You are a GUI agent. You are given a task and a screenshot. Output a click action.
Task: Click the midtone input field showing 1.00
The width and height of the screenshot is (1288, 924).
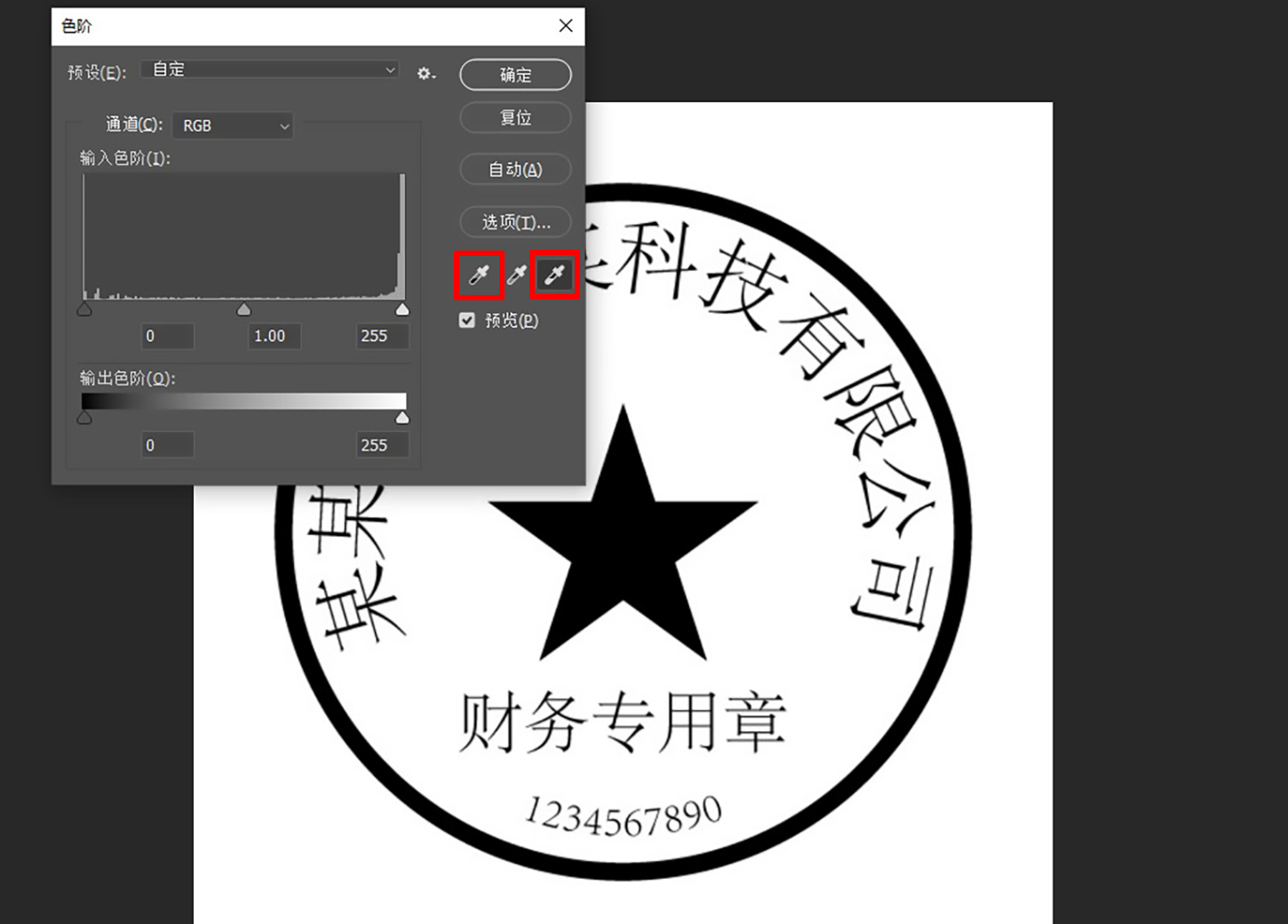[x=274, y=336]
